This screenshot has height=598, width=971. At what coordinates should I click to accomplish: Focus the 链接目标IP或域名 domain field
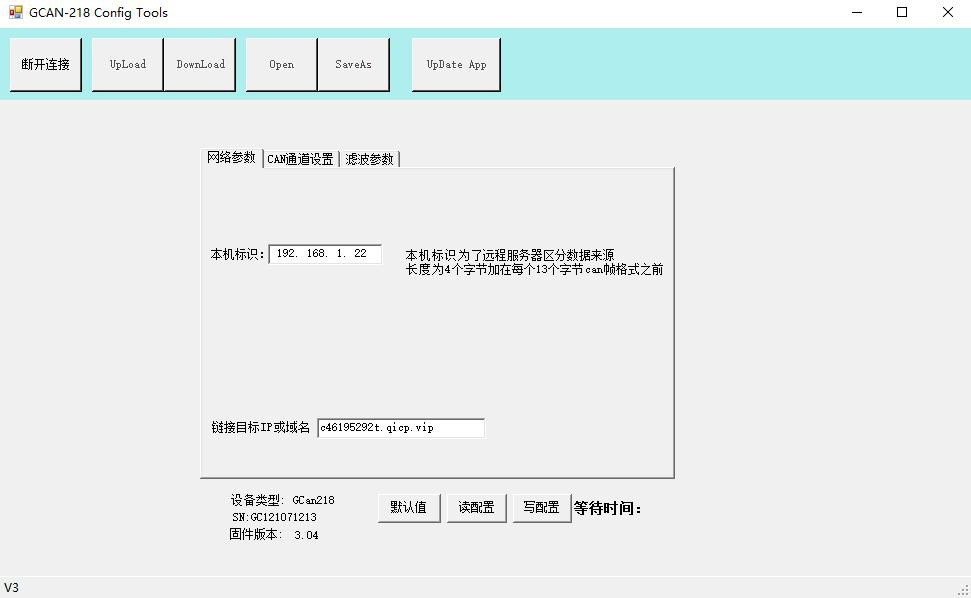400,428
